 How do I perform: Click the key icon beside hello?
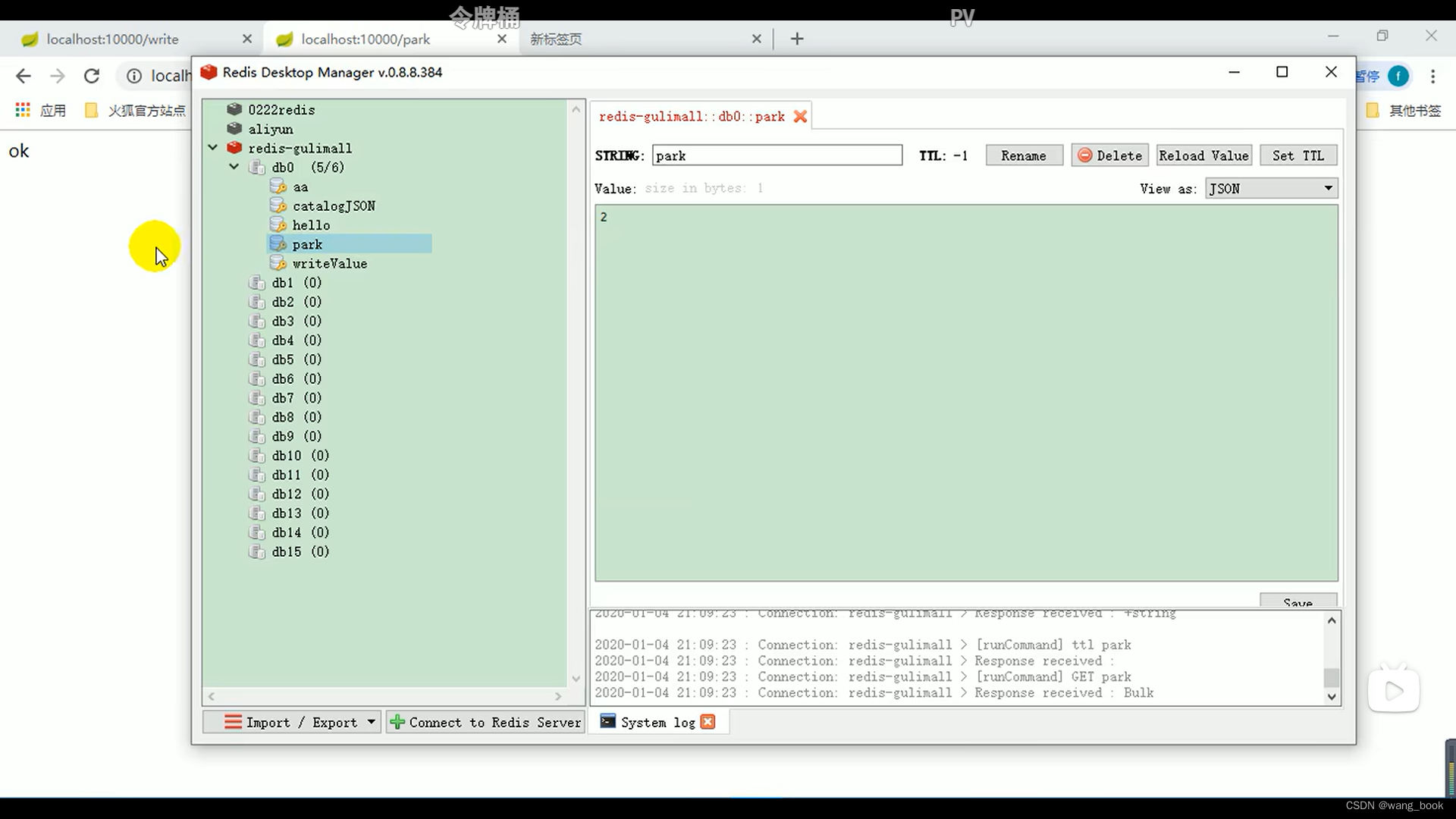click(x=278, y=224)
